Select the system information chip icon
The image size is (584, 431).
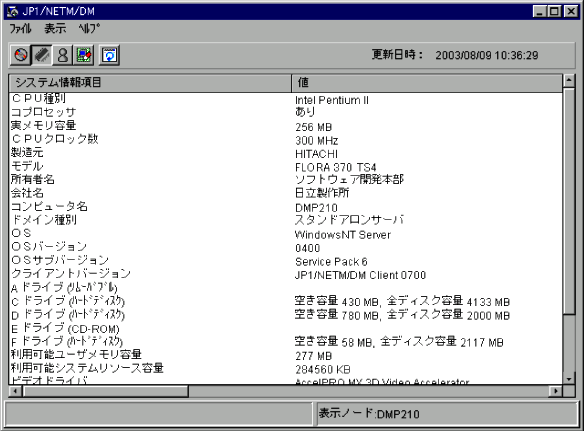pos(42,56)
